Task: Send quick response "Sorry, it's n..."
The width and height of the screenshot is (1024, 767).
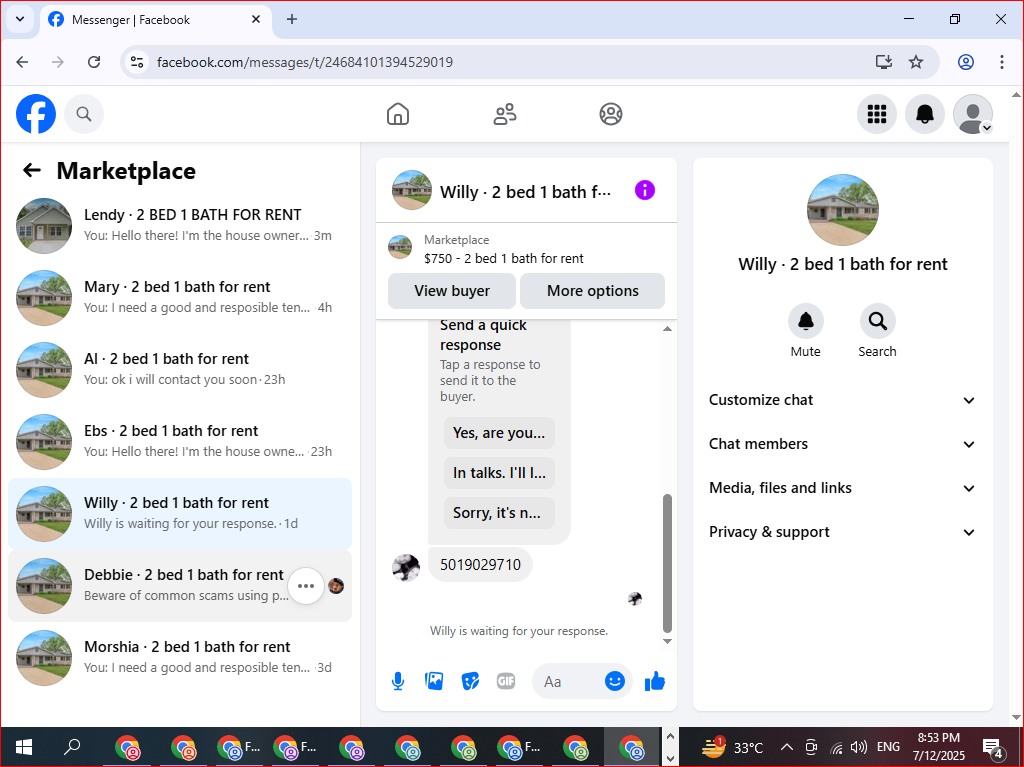Action: click(x=499, y=513)
